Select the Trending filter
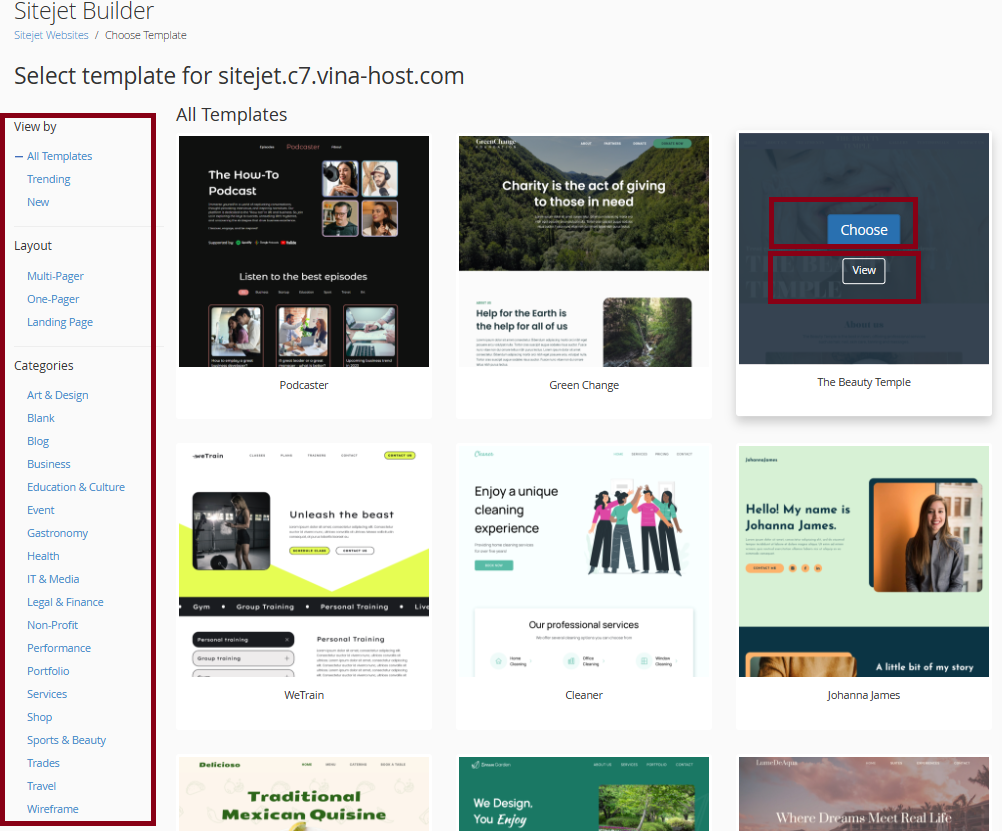 pyautogui.click(x=48, y=179)
